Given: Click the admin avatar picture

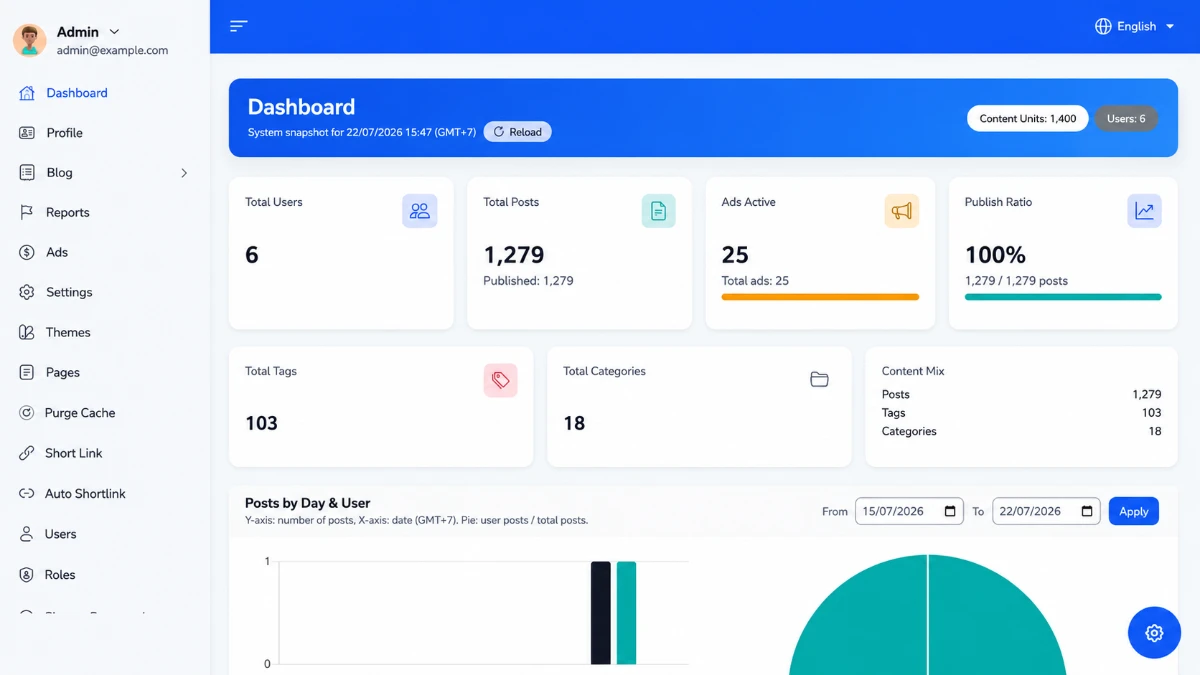Looking at the screenshot, I should 30,40.
